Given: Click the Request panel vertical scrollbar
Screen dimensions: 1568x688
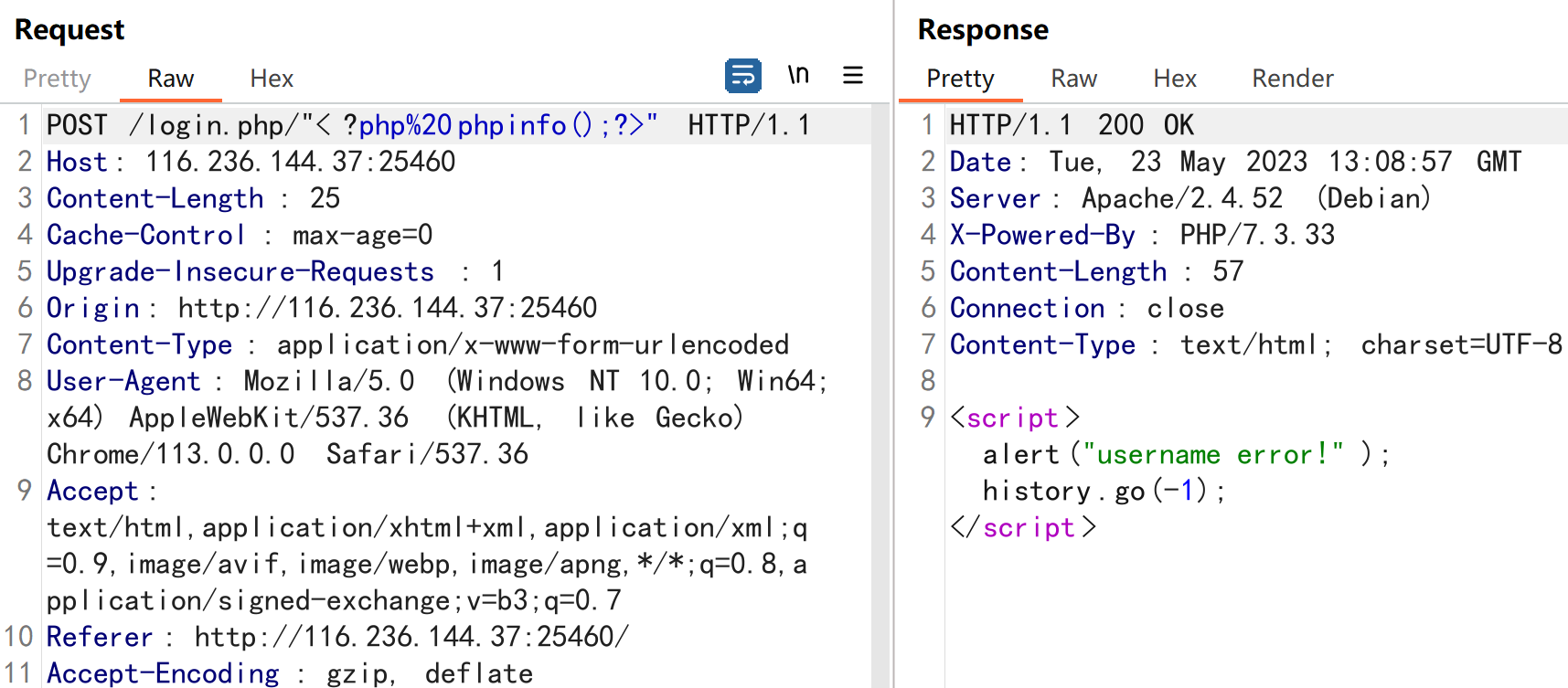Looking at the screenshot, I should [880, 396].
